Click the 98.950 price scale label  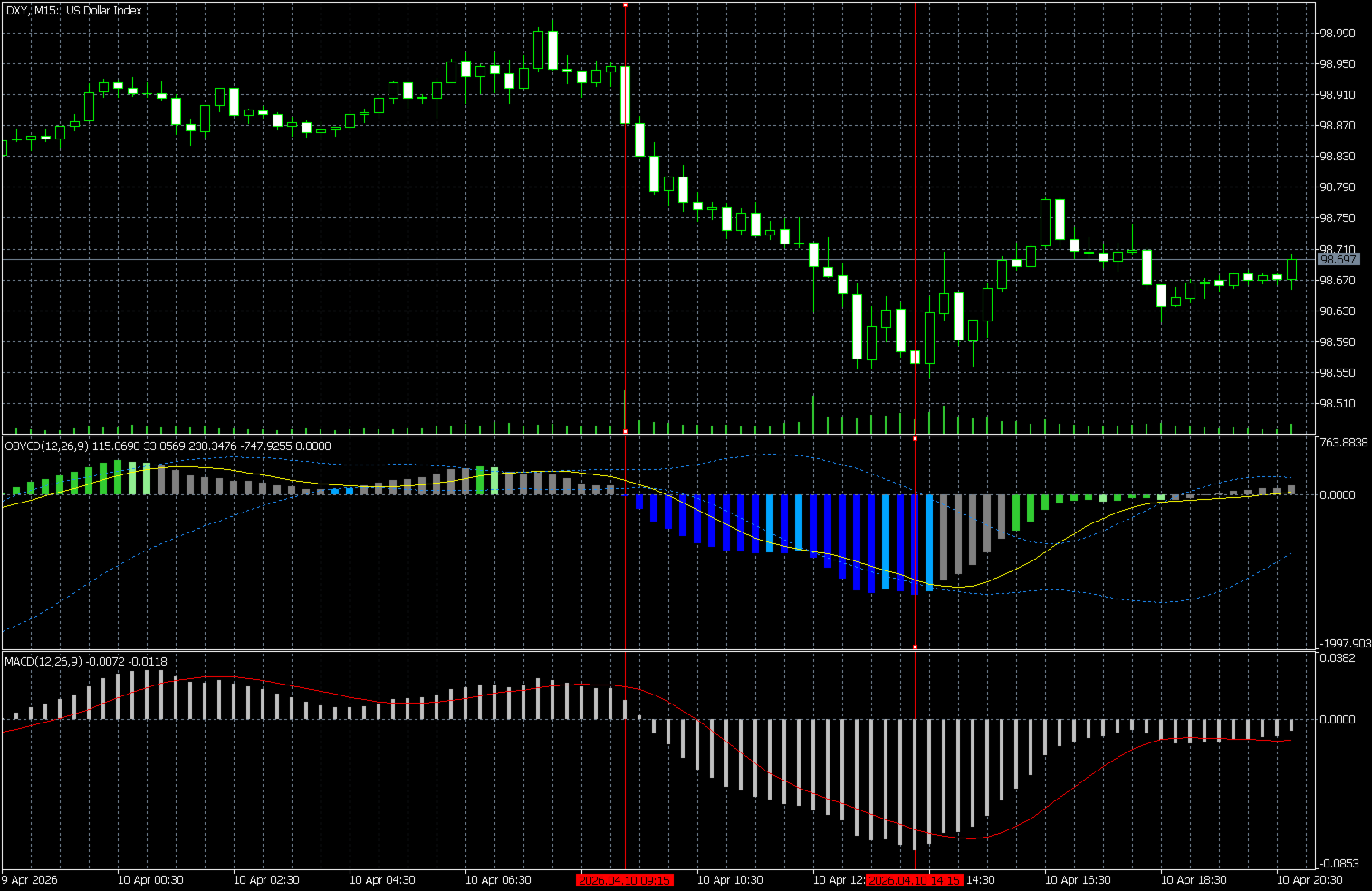(x=1338, y=63)
